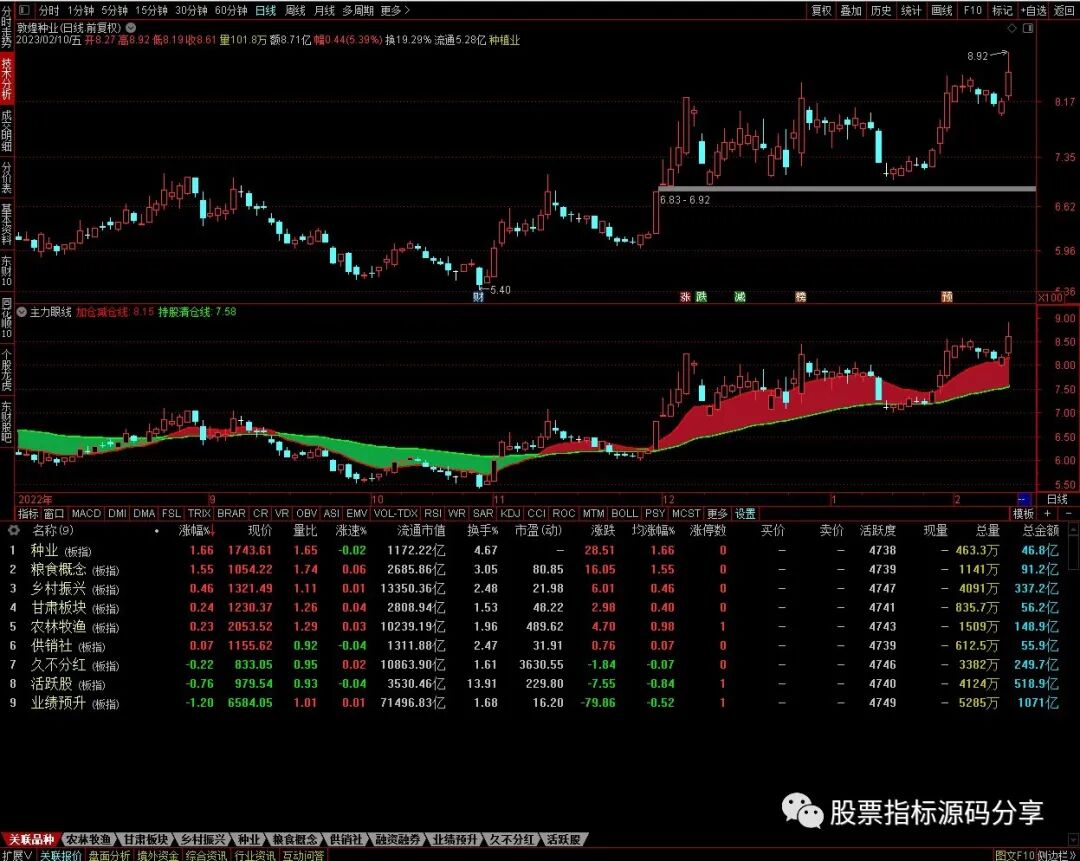
Task: Select MCST indicator
Action: point(685,513)
